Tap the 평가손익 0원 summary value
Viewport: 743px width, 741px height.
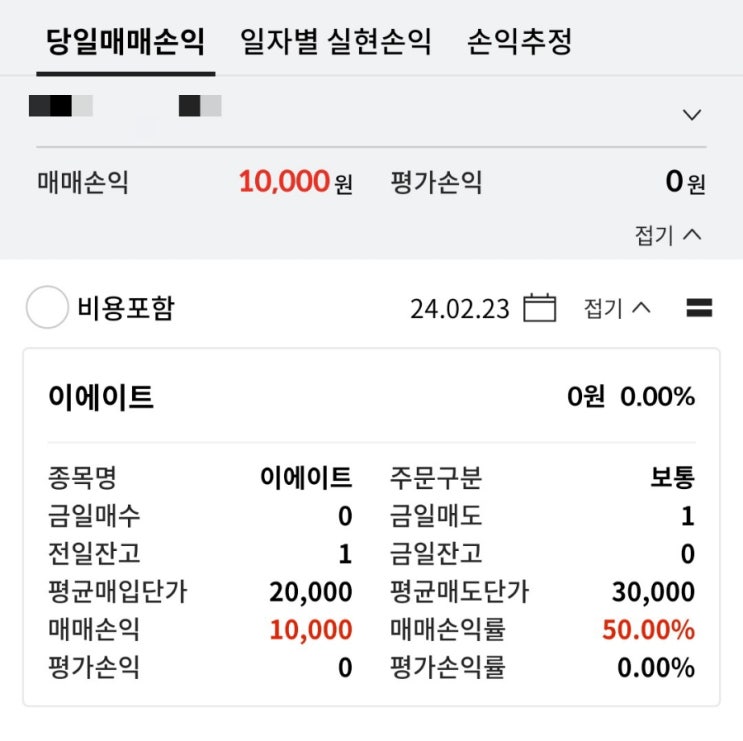click(x=685, y=183)
